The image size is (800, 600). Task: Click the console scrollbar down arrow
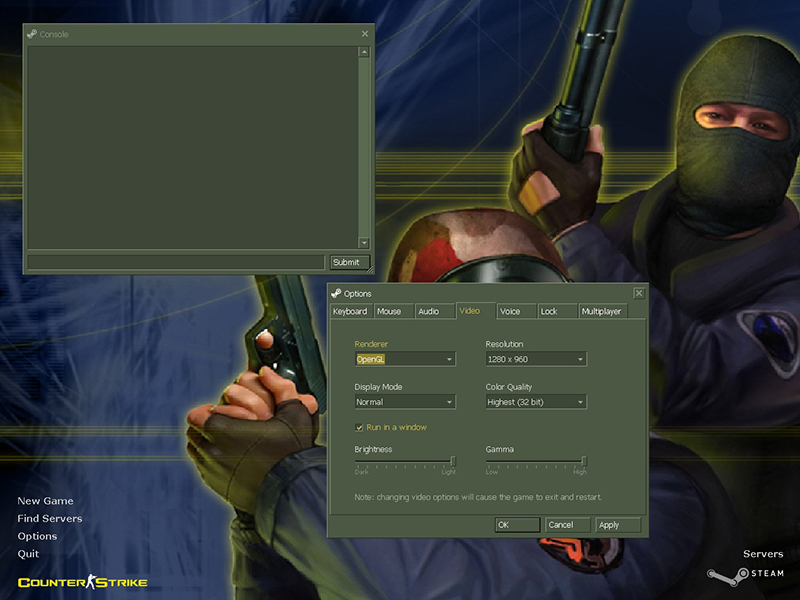[364, 242]
